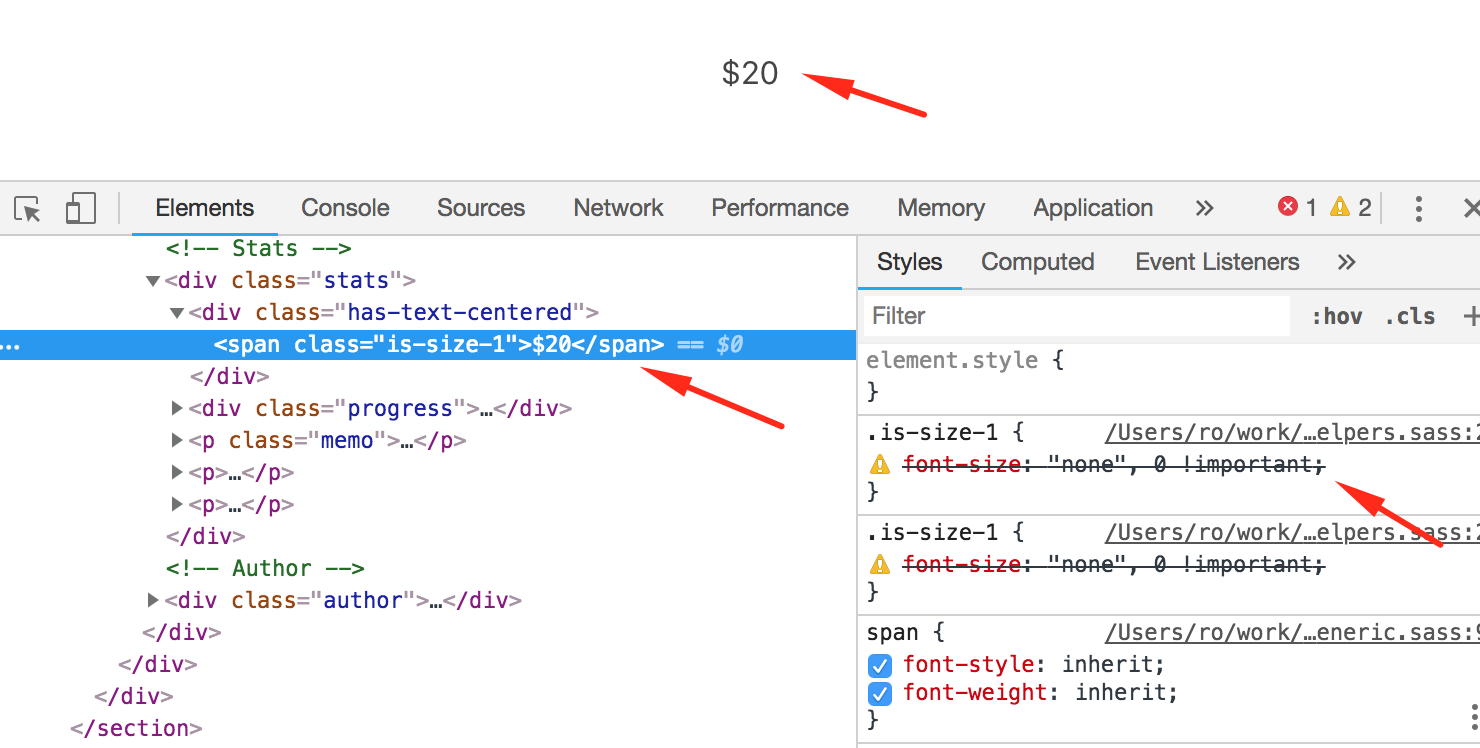The height and width of the screenshot is (748, 1480).
Task: Uncheck the font-weight inherit checkbox
Action: (x=880, y=693)
